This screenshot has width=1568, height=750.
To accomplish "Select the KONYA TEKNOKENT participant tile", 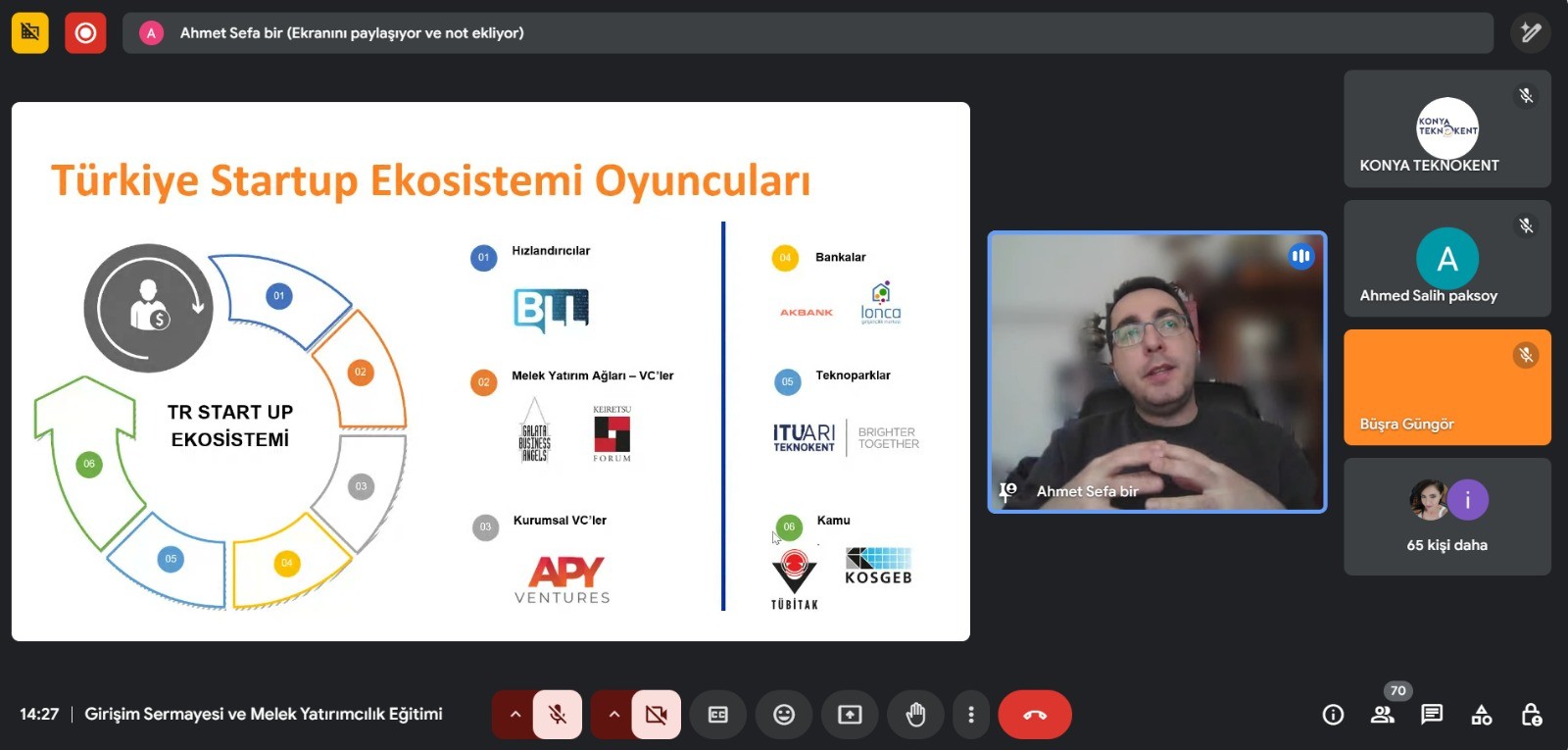I will coord(1447,128).
